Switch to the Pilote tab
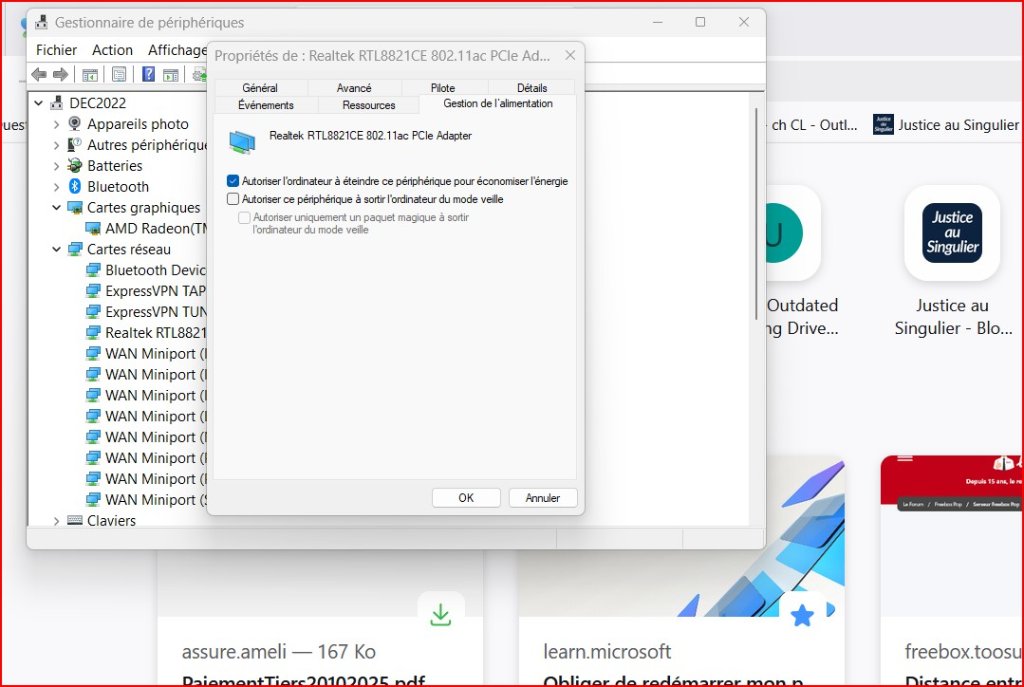The width and height of the screenshot is (1024, 687). coord(442,88)
